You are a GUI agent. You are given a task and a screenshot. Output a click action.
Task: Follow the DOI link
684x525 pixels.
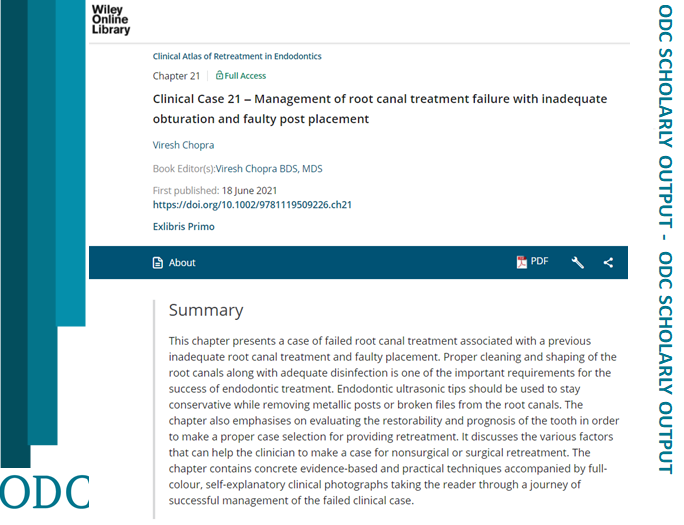[x=252, y=205]
